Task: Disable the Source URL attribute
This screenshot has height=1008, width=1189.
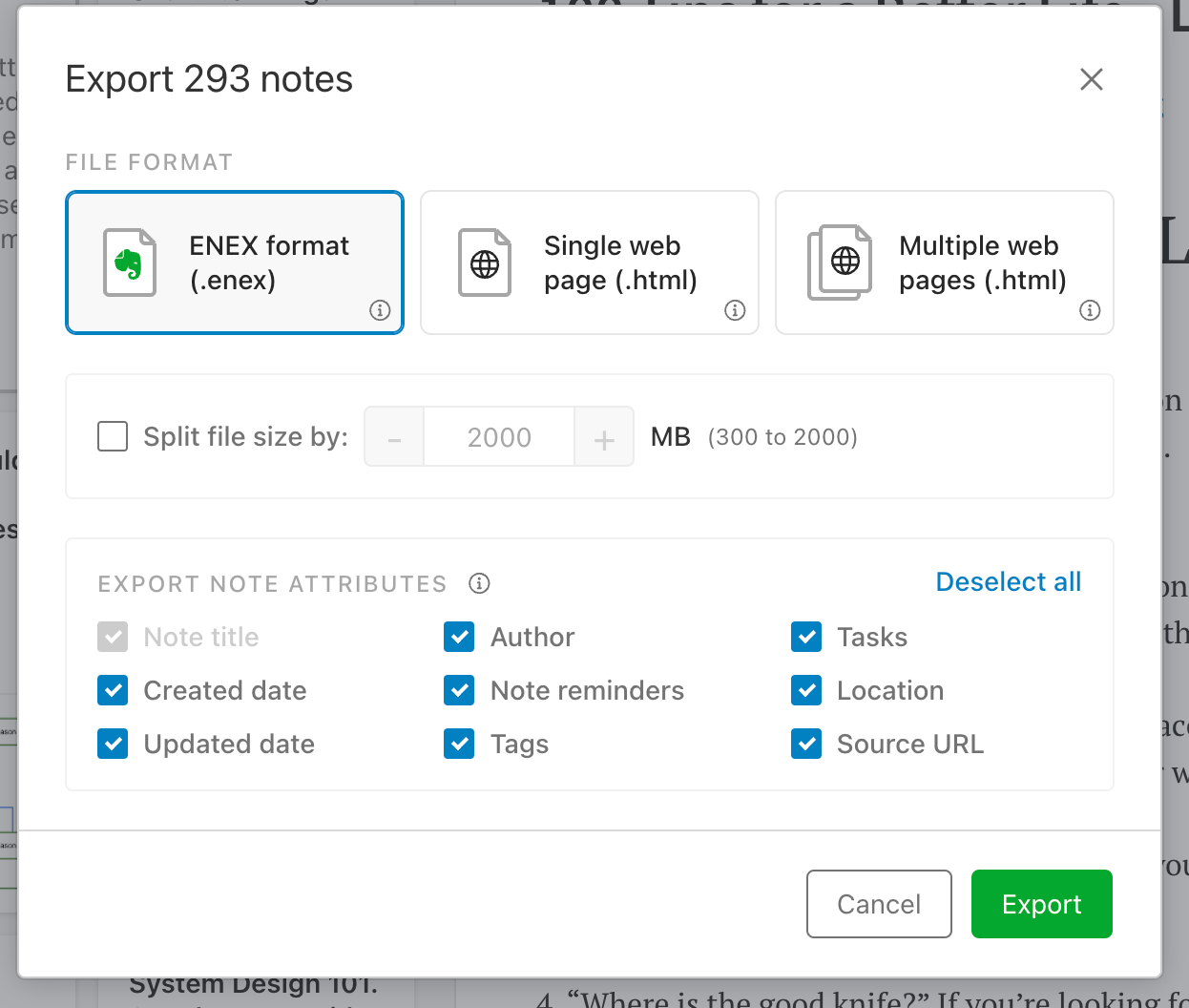Action: pos(806,744)
